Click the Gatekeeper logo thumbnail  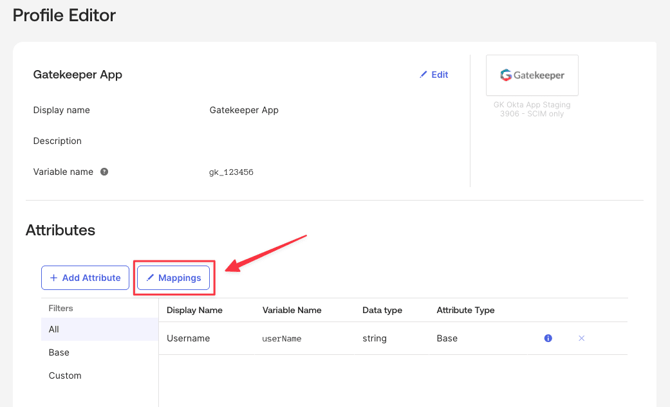click(532, 75)
